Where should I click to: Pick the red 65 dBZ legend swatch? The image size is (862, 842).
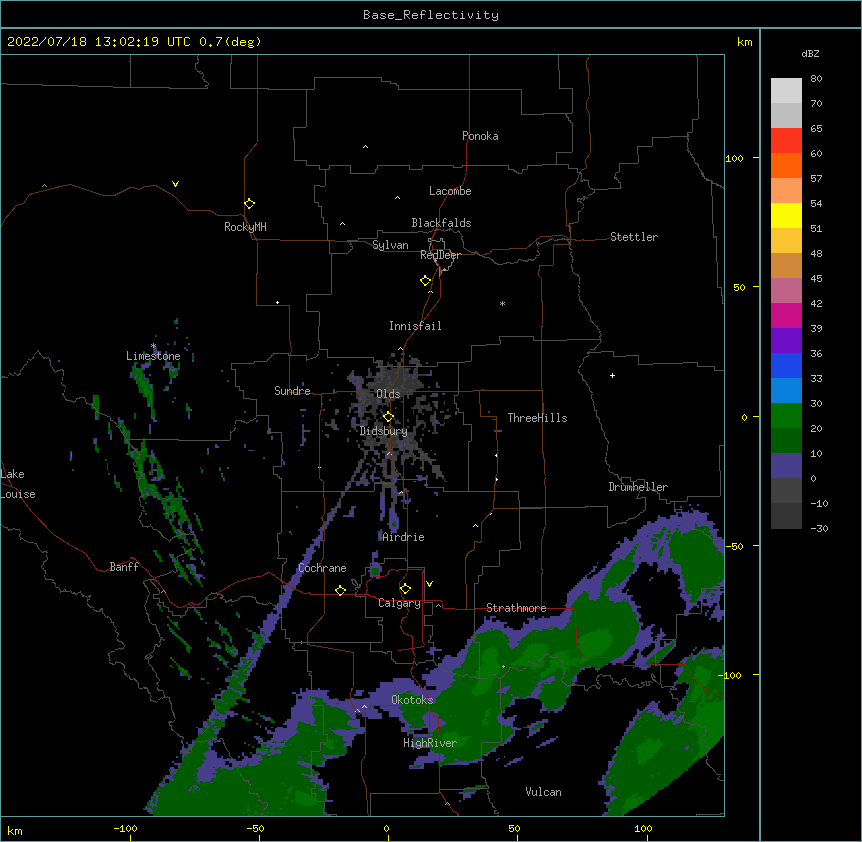pos(786,140)
